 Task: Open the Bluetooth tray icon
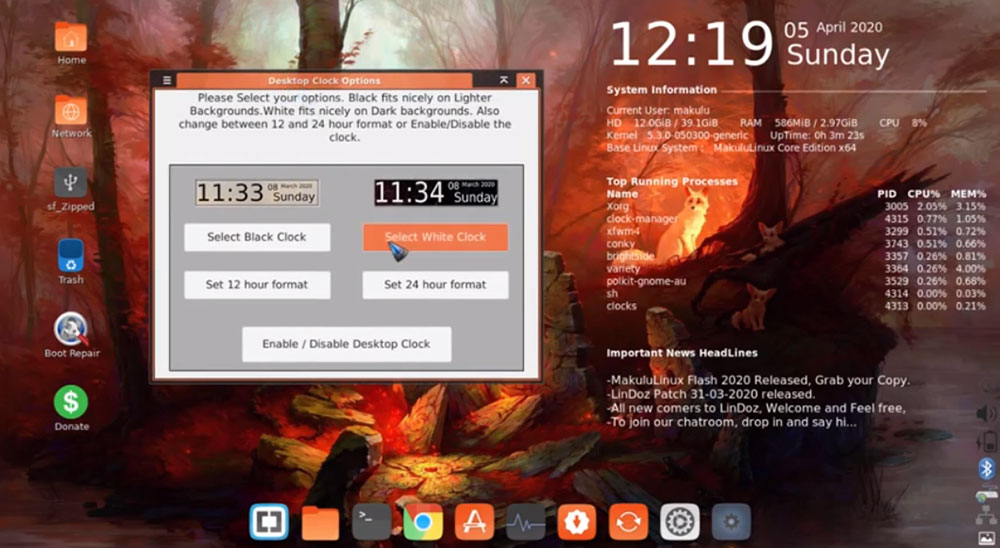coord(987,469)
